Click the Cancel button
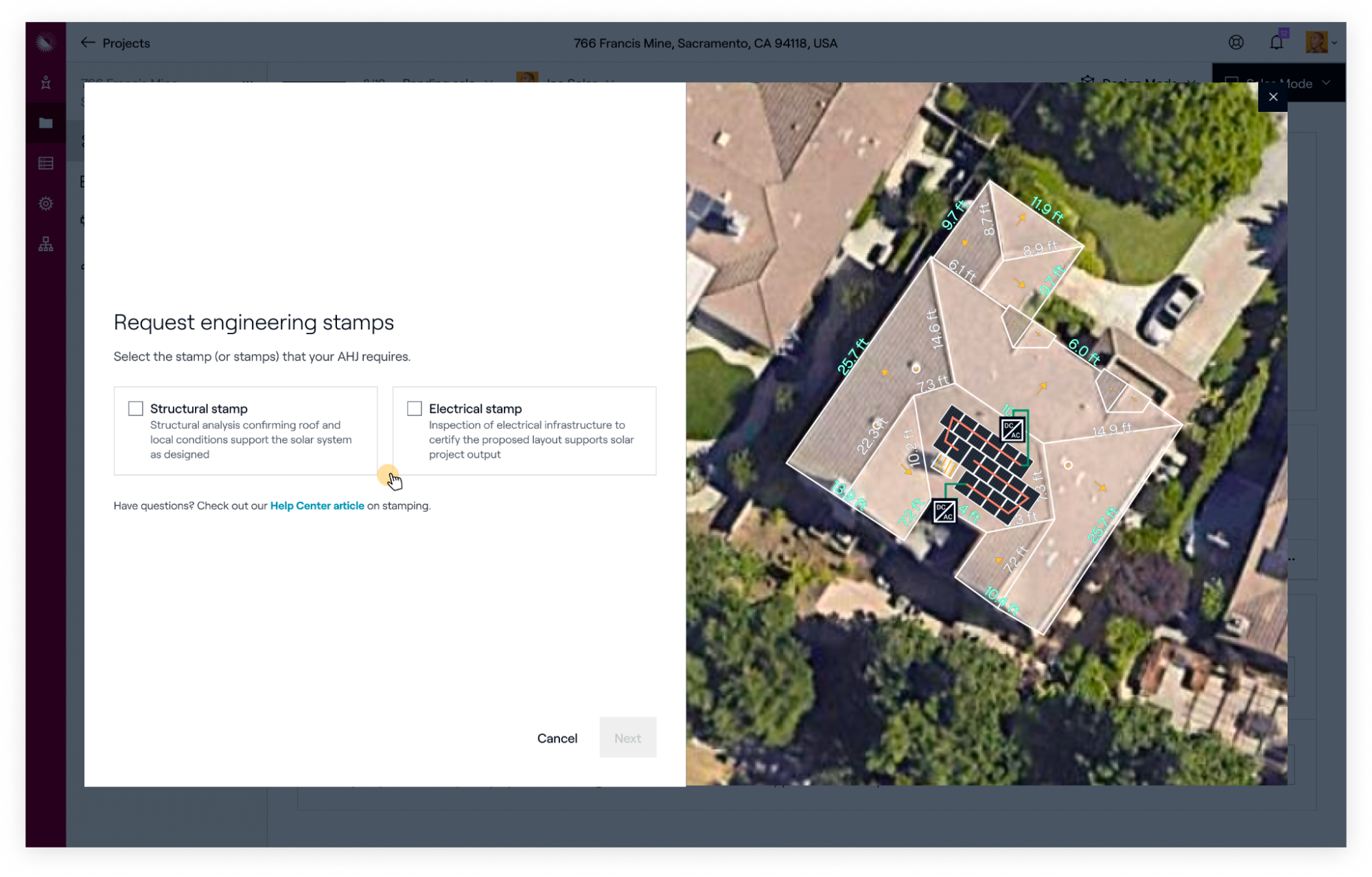 pyautogui.click(x=557, y=738)
